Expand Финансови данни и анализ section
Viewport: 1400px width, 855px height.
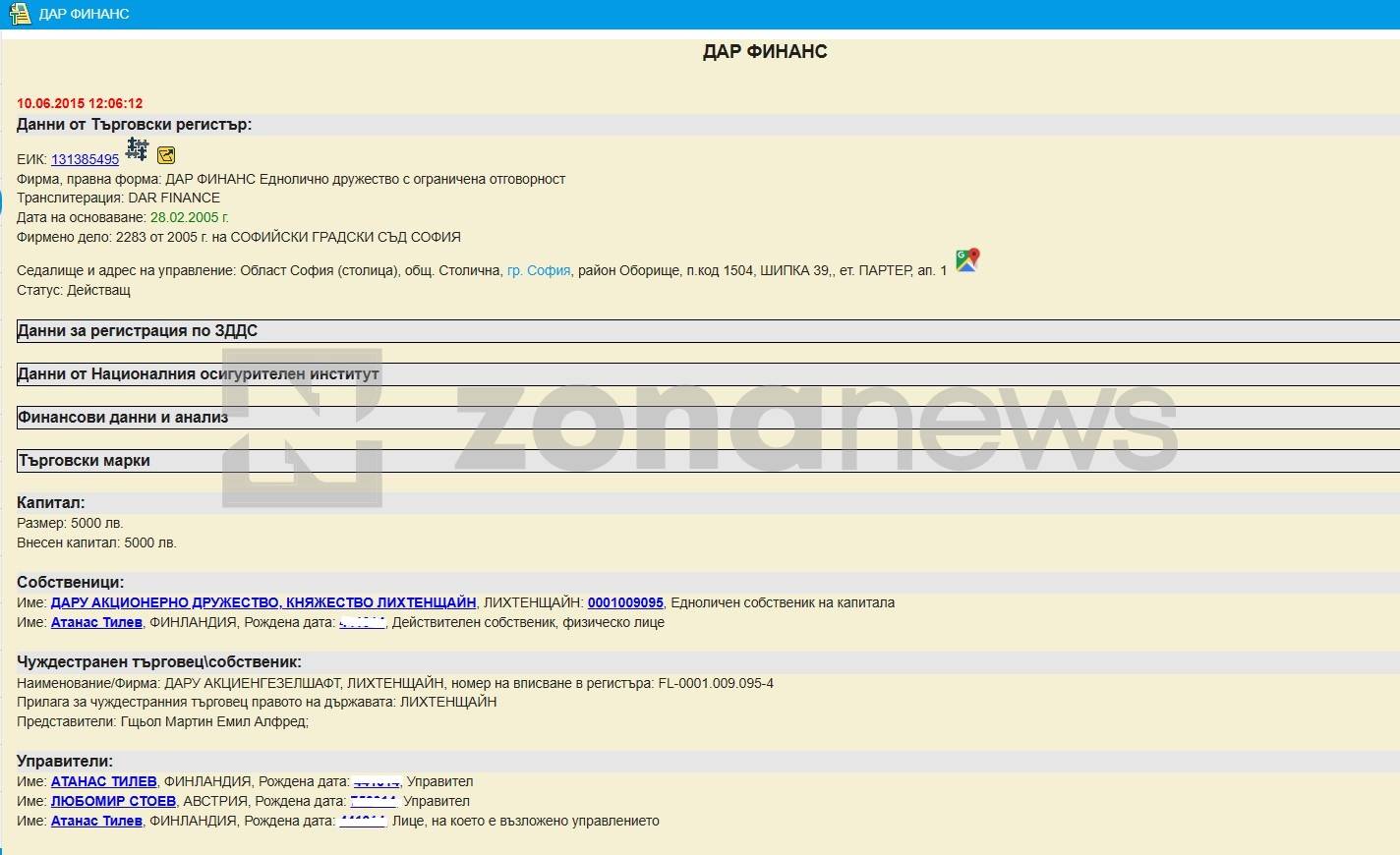(123, 418)
